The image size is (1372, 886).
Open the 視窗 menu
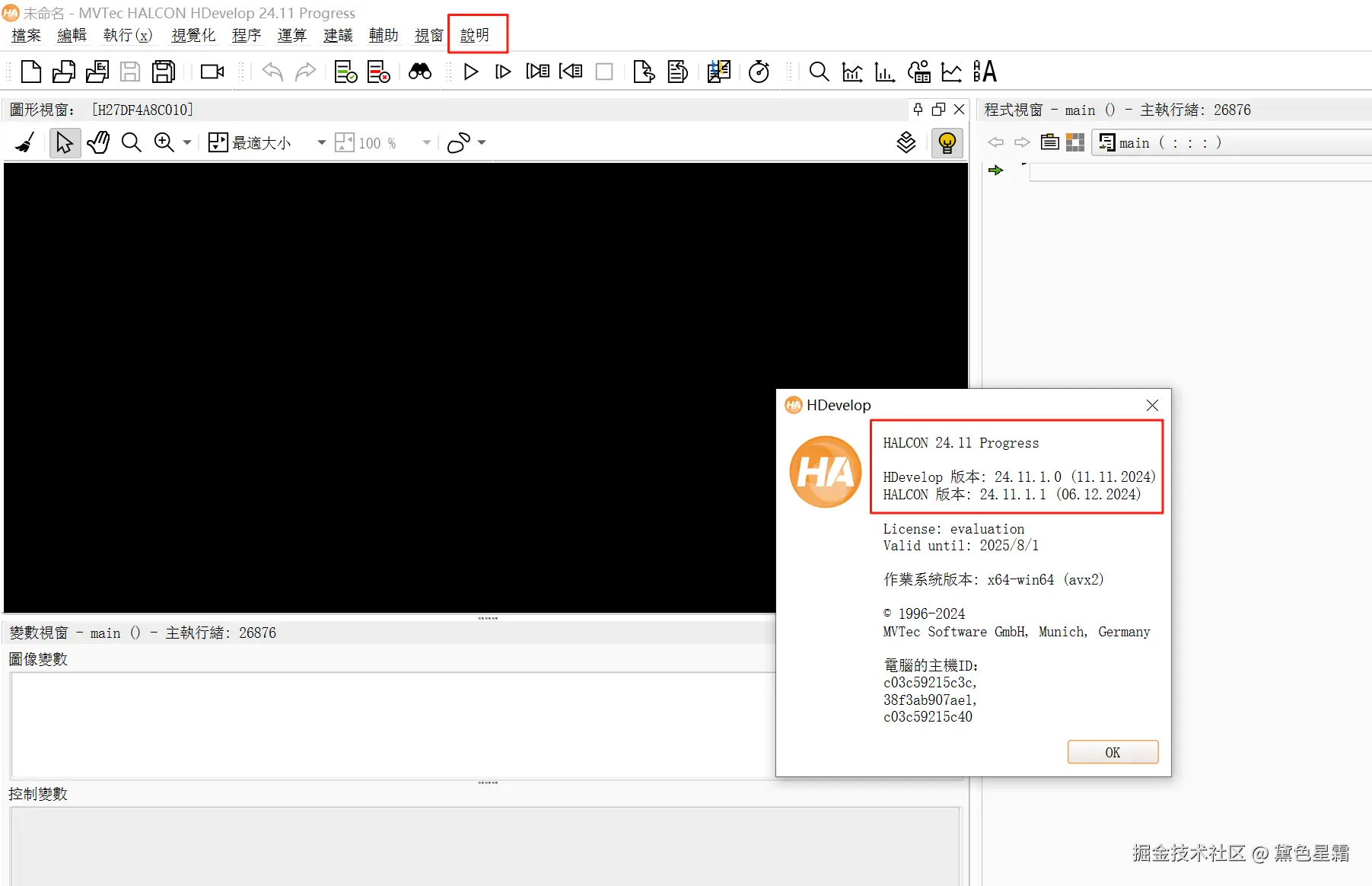pos(429,35)
